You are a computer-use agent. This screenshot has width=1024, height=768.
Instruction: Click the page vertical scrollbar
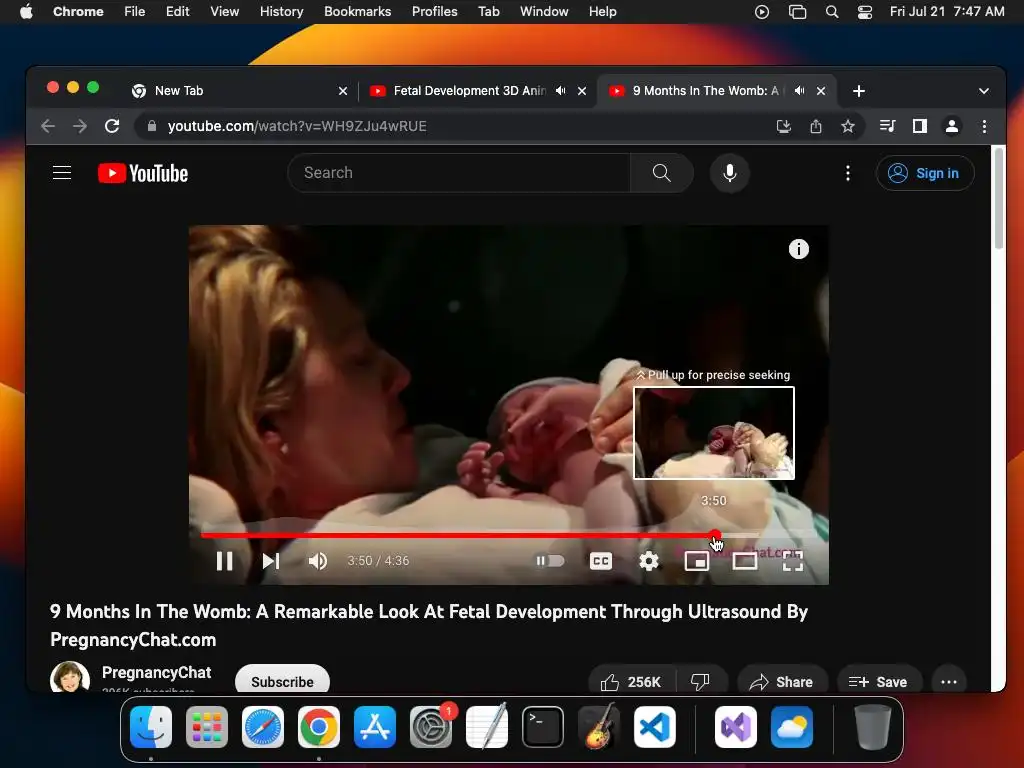(x=999, y=199)
